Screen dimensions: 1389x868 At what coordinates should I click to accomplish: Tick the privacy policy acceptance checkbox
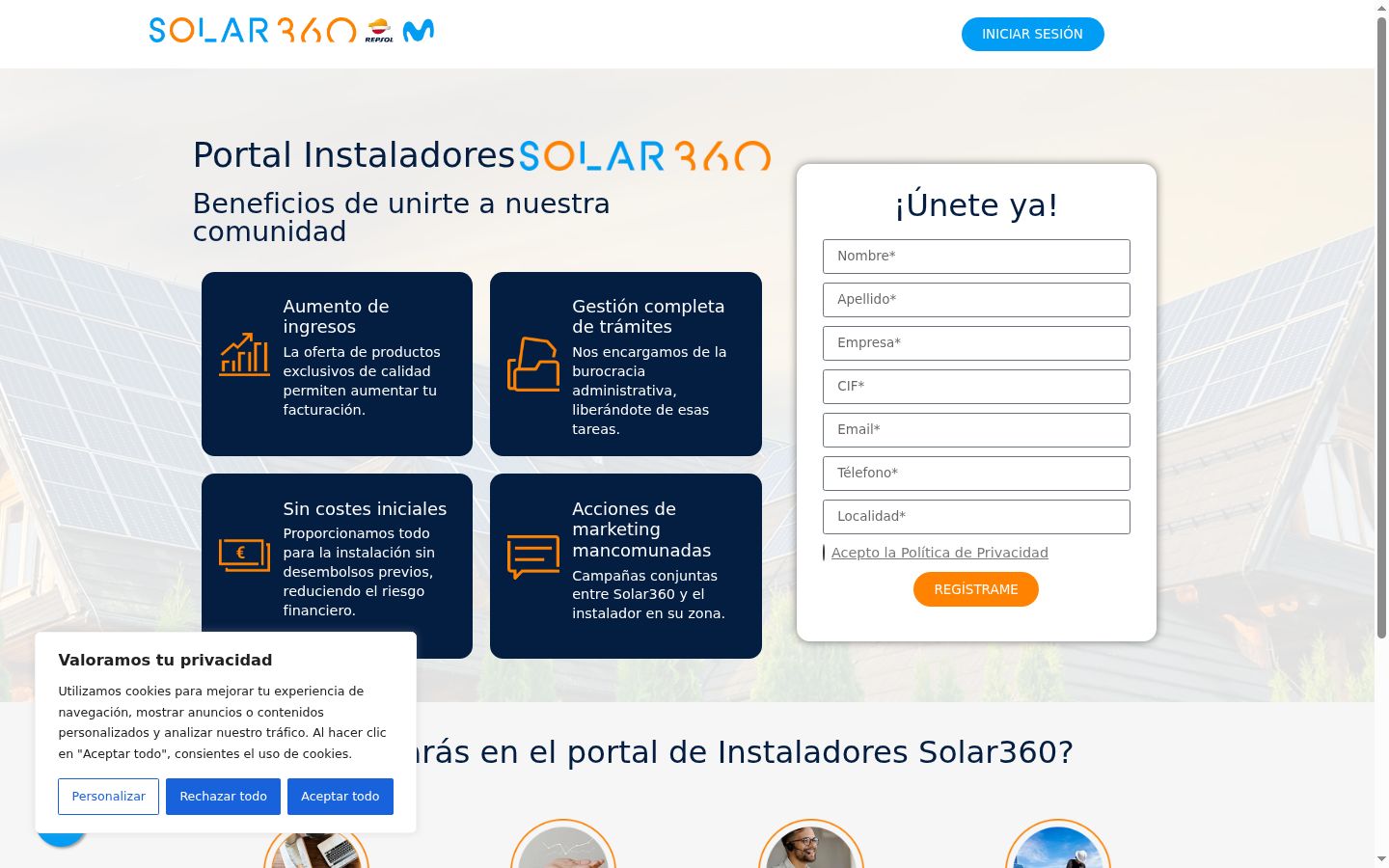[825, 553]
